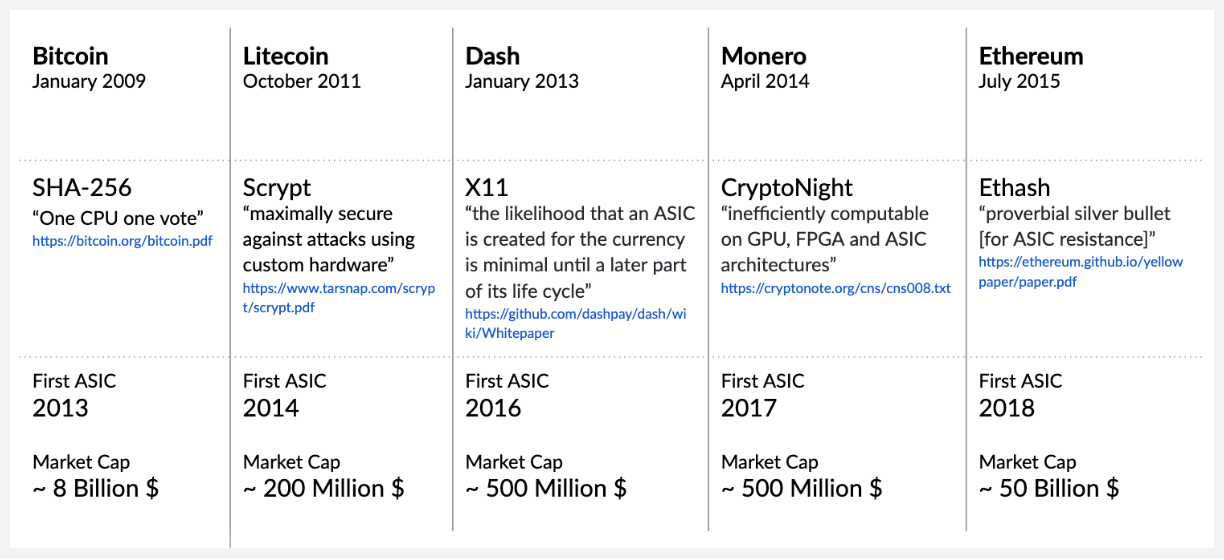
Task: Open the bitcoin.org/bitcoin.pdf link
Action: pyautogui.click(x=122, y=241)
